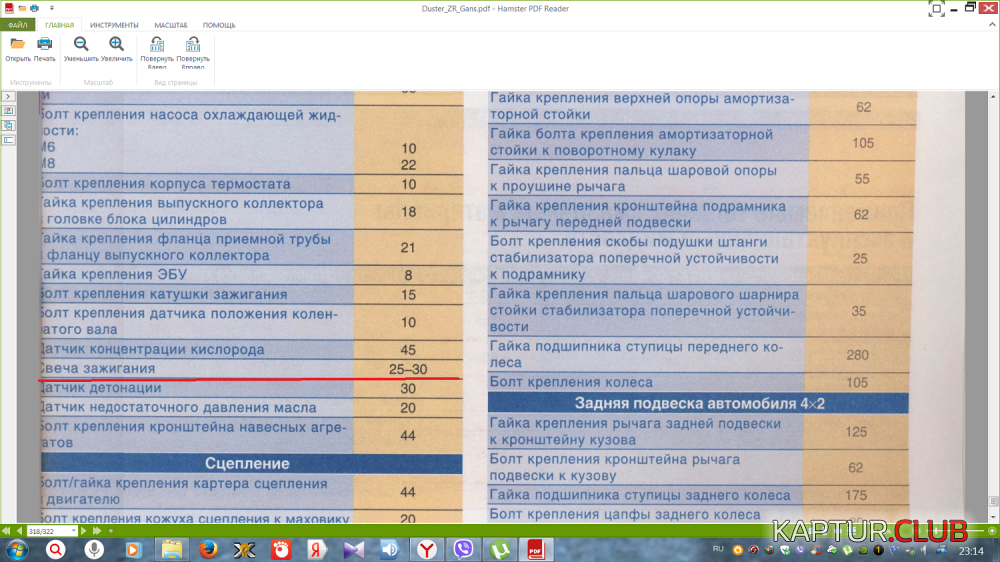This screenshot has width=1000, height=562.
Task: Click the Печать printer icon in the ribbon
Action: click(x=45, y=44)
